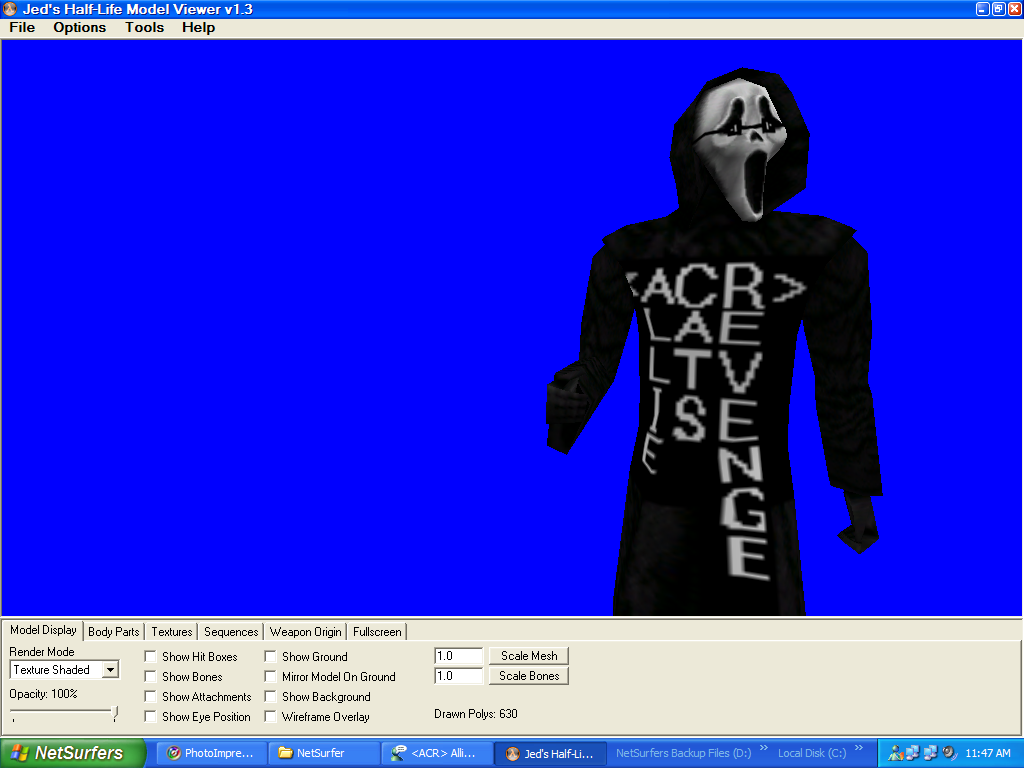Click the taskbar clock showing 11:47 AM
The width and height of the screenshot is (1024, 768).
(x=987, y=753)
